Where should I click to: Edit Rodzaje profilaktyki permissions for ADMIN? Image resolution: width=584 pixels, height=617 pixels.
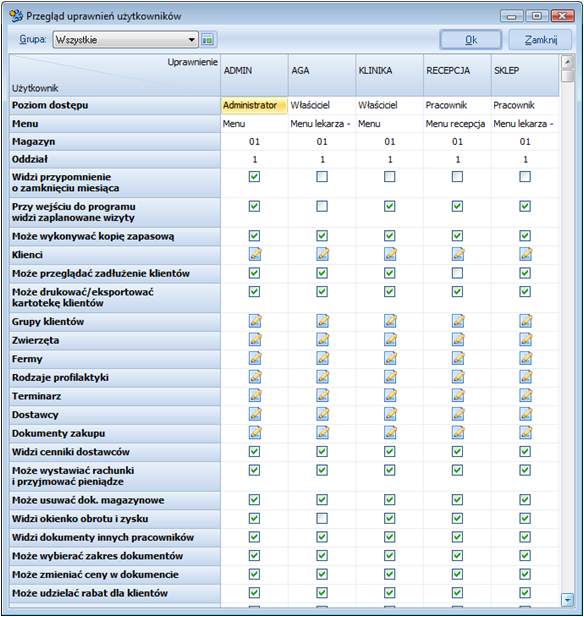[x=255, y=377]
